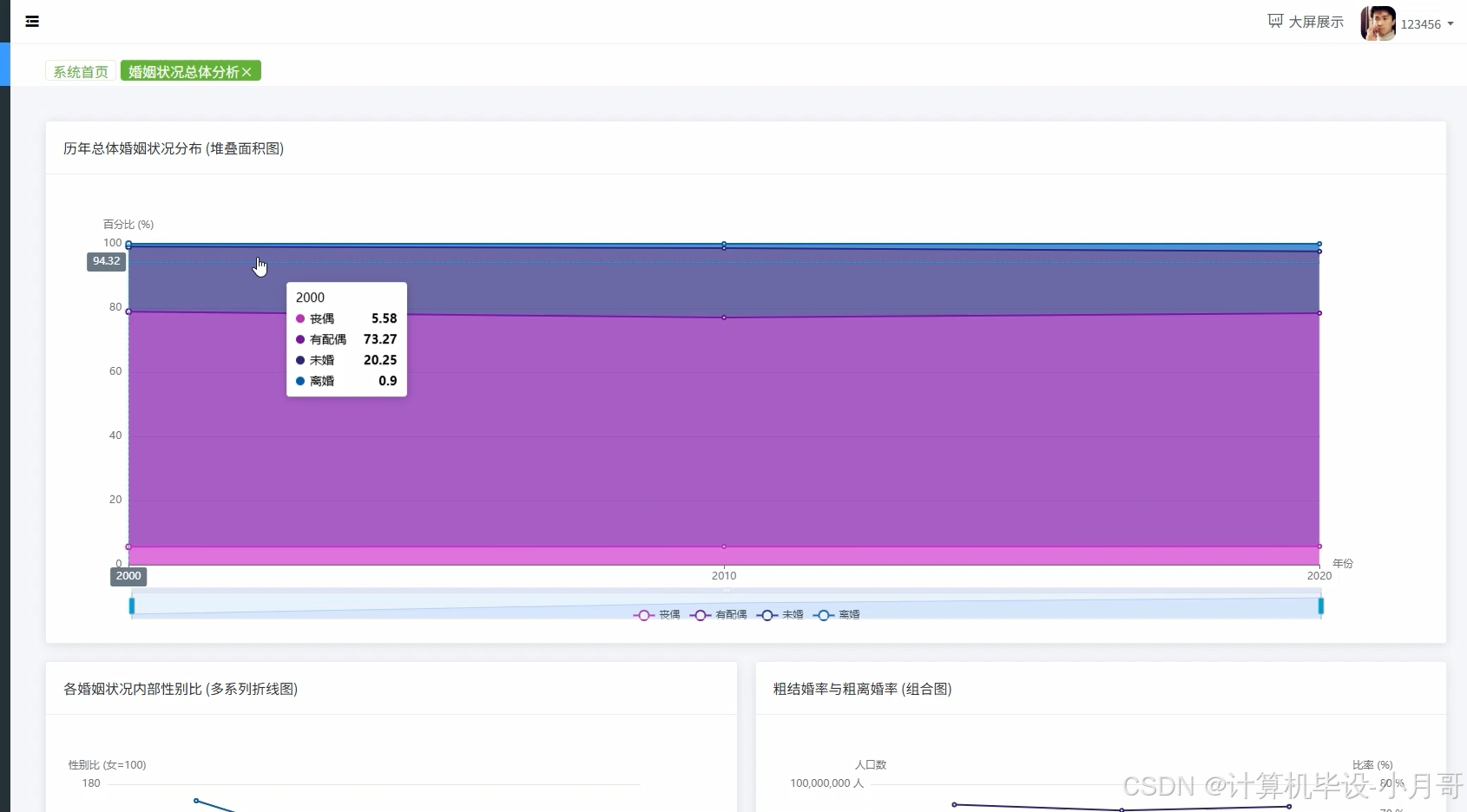Click the 百分比 (%) y-axis title
Viewport: 1467px width, 812px height.
(128, 224)
